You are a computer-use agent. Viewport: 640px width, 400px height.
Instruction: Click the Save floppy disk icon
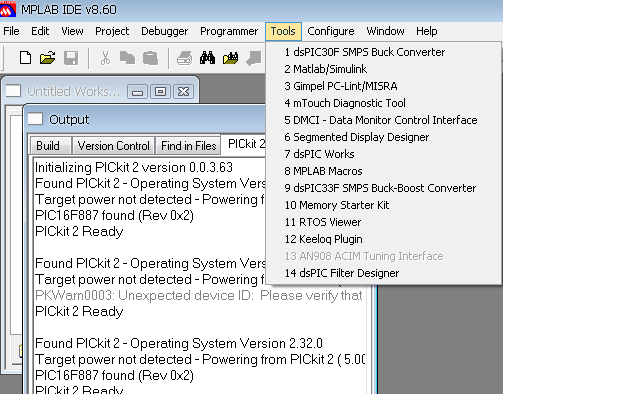coord(71,58)
